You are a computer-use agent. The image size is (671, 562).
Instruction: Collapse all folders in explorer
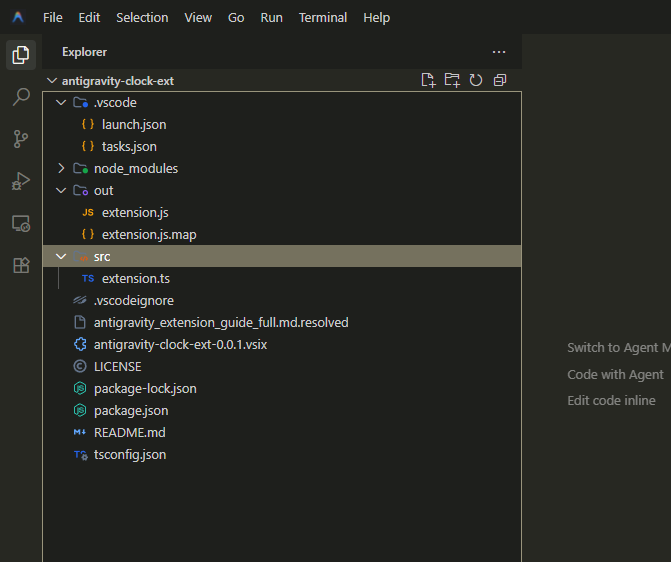point(500,80)
